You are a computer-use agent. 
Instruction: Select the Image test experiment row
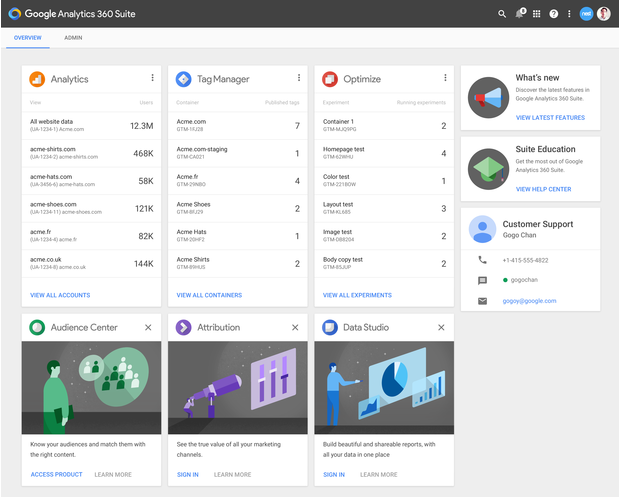coord(384,236)
